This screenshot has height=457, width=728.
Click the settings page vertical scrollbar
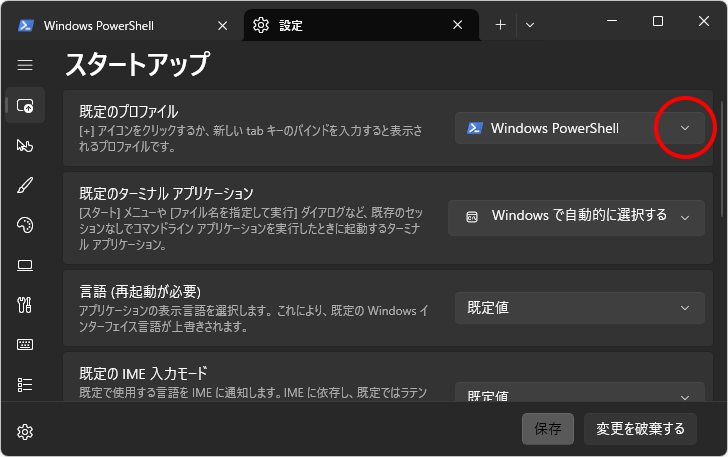[x=722, y=158]
